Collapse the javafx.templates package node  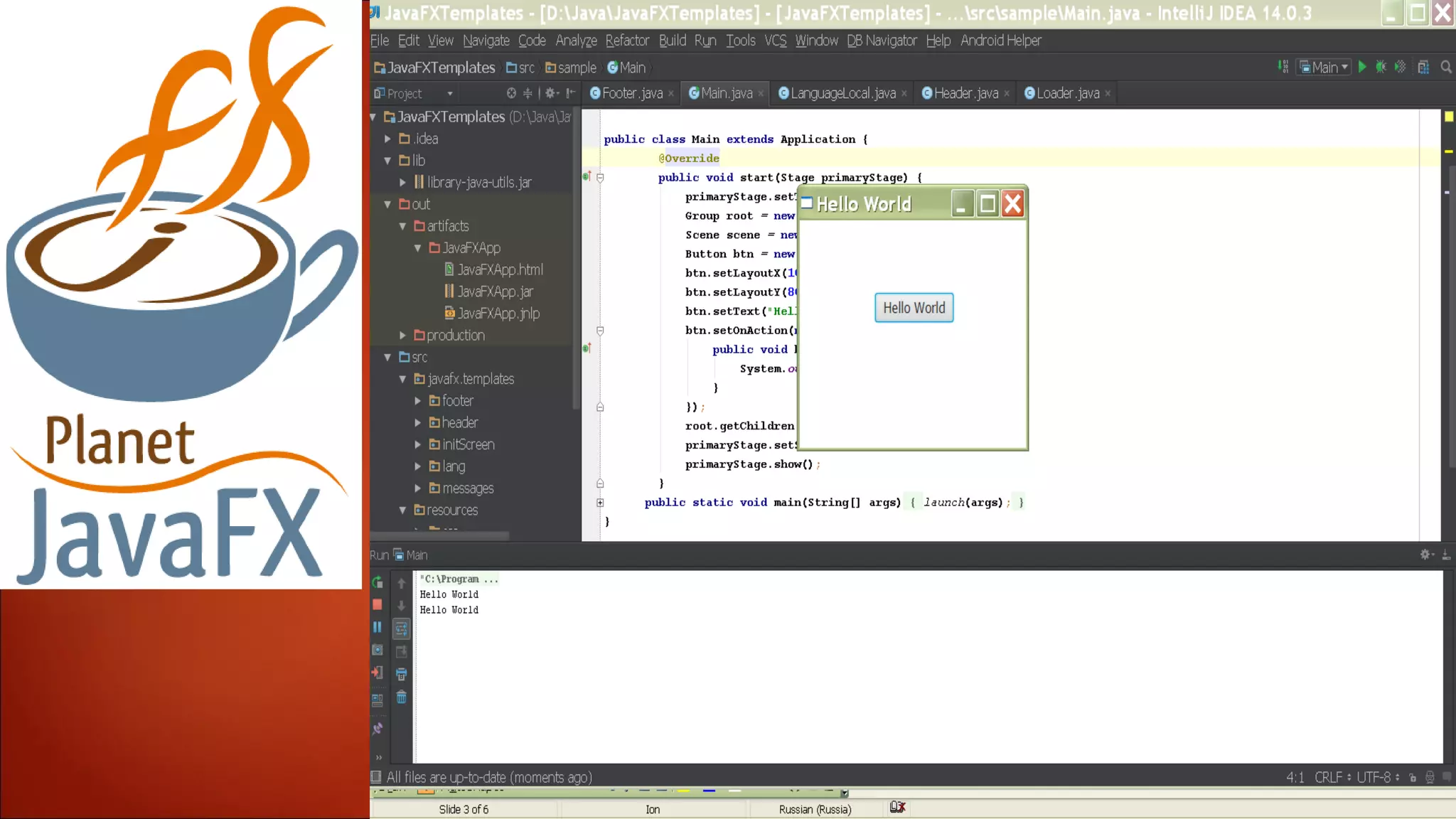(402, 379)
